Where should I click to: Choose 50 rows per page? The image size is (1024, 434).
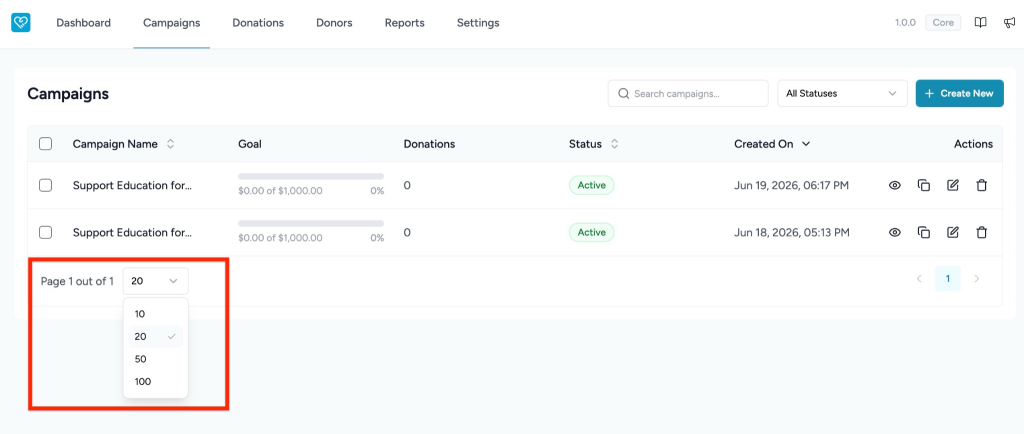point(155,359)
